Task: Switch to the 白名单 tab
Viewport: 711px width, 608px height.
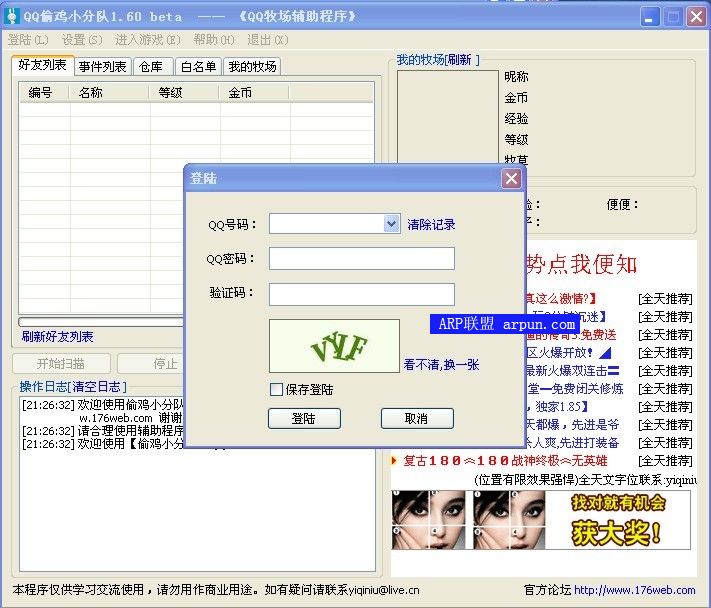Action: coord(198,67)
